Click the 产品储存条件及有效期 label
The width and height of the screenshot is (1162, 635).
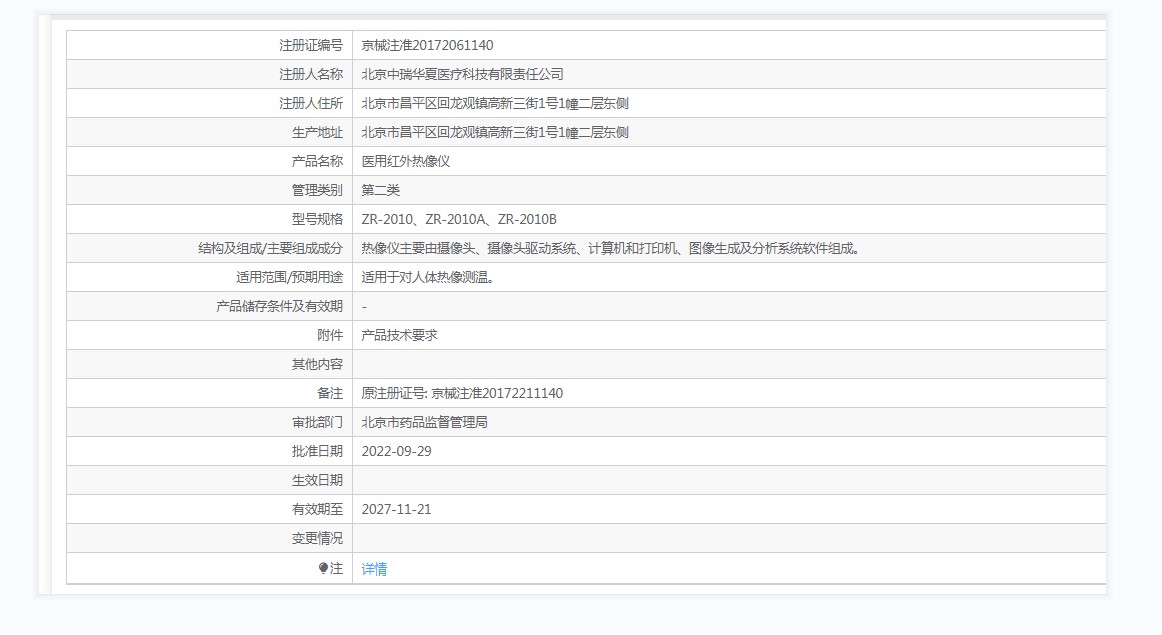pos(279,306)
